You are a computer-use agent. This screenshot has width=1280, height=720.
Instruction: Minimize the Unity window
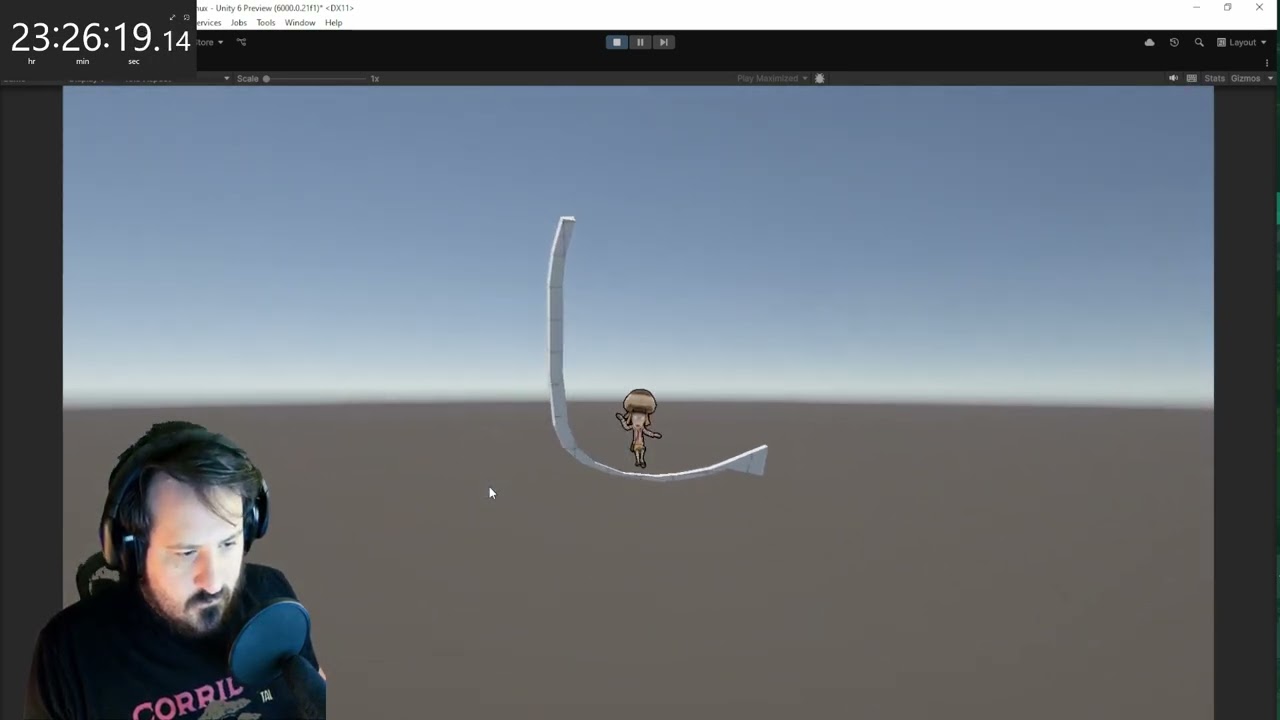pos(1196,7)
